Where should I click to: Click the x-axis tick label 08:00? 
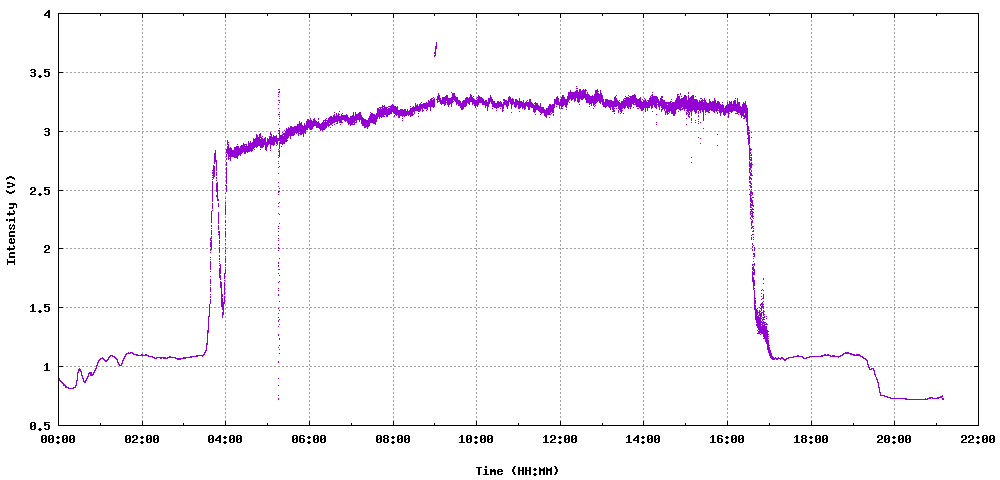coord(393,439)
